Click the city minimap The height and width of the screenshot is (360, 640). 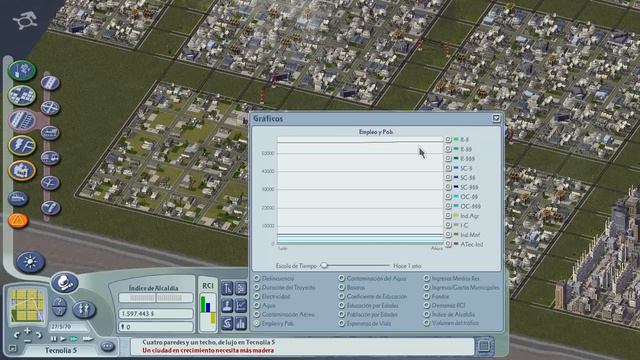(x=27, y=305)
